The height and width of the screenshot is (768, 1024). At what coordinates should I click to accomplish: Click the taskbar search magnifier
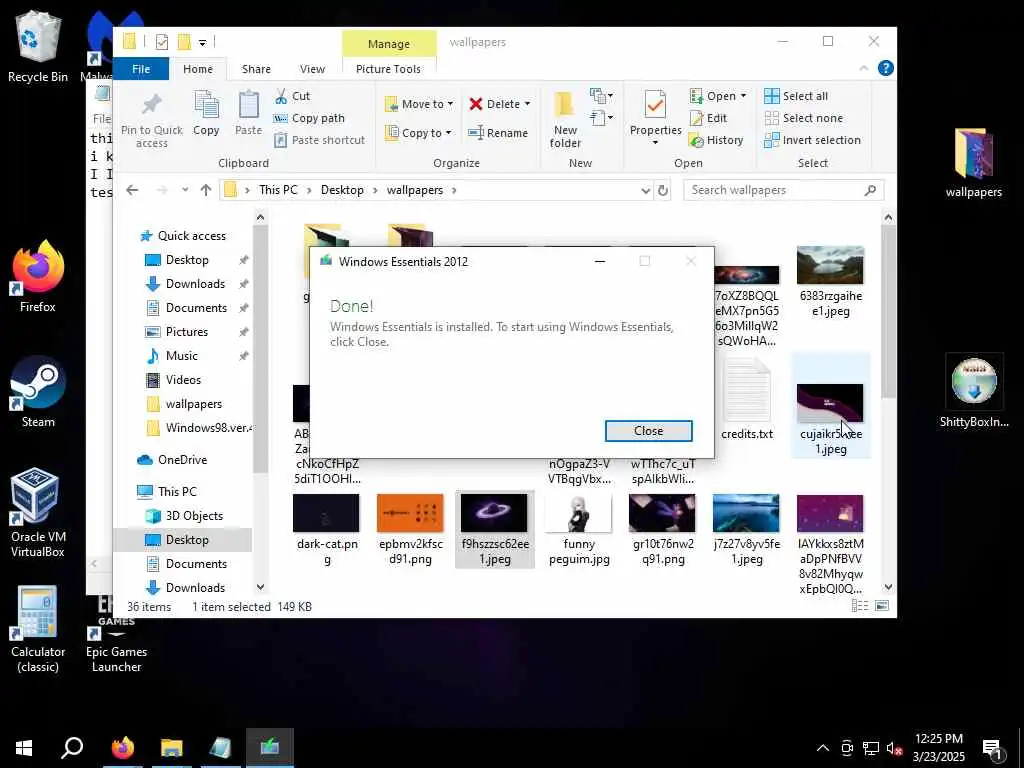[72, 748]
